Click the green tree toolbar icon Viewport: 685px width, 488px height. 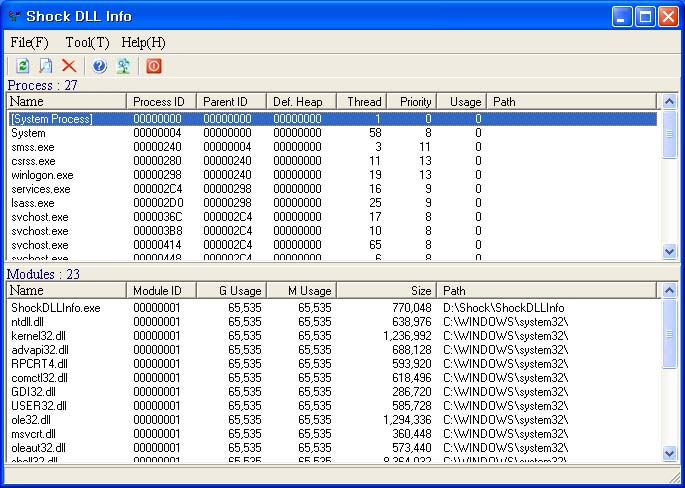pyautogui.click(x=123, y=66)
